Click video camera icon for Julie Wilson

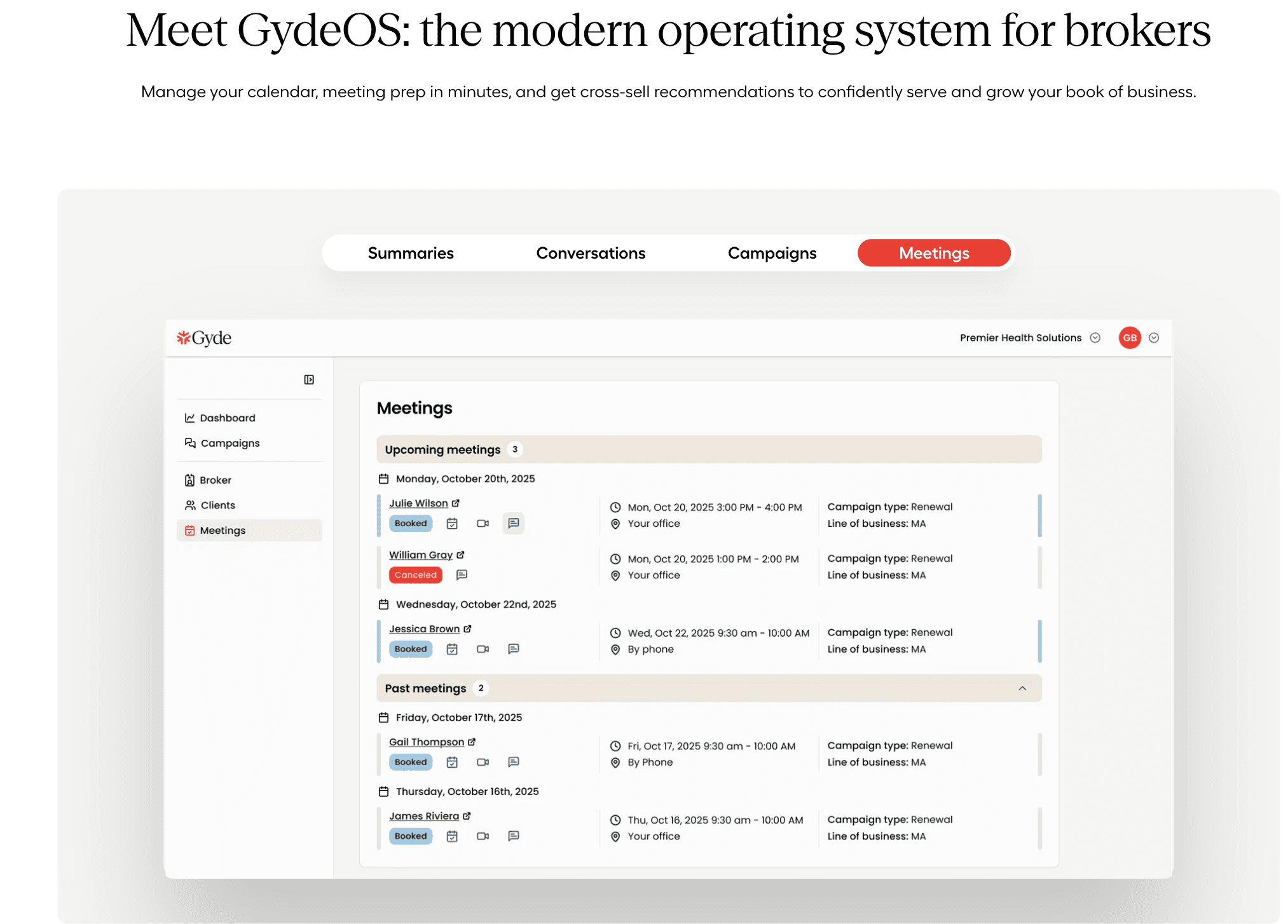[x=483, y=523]
